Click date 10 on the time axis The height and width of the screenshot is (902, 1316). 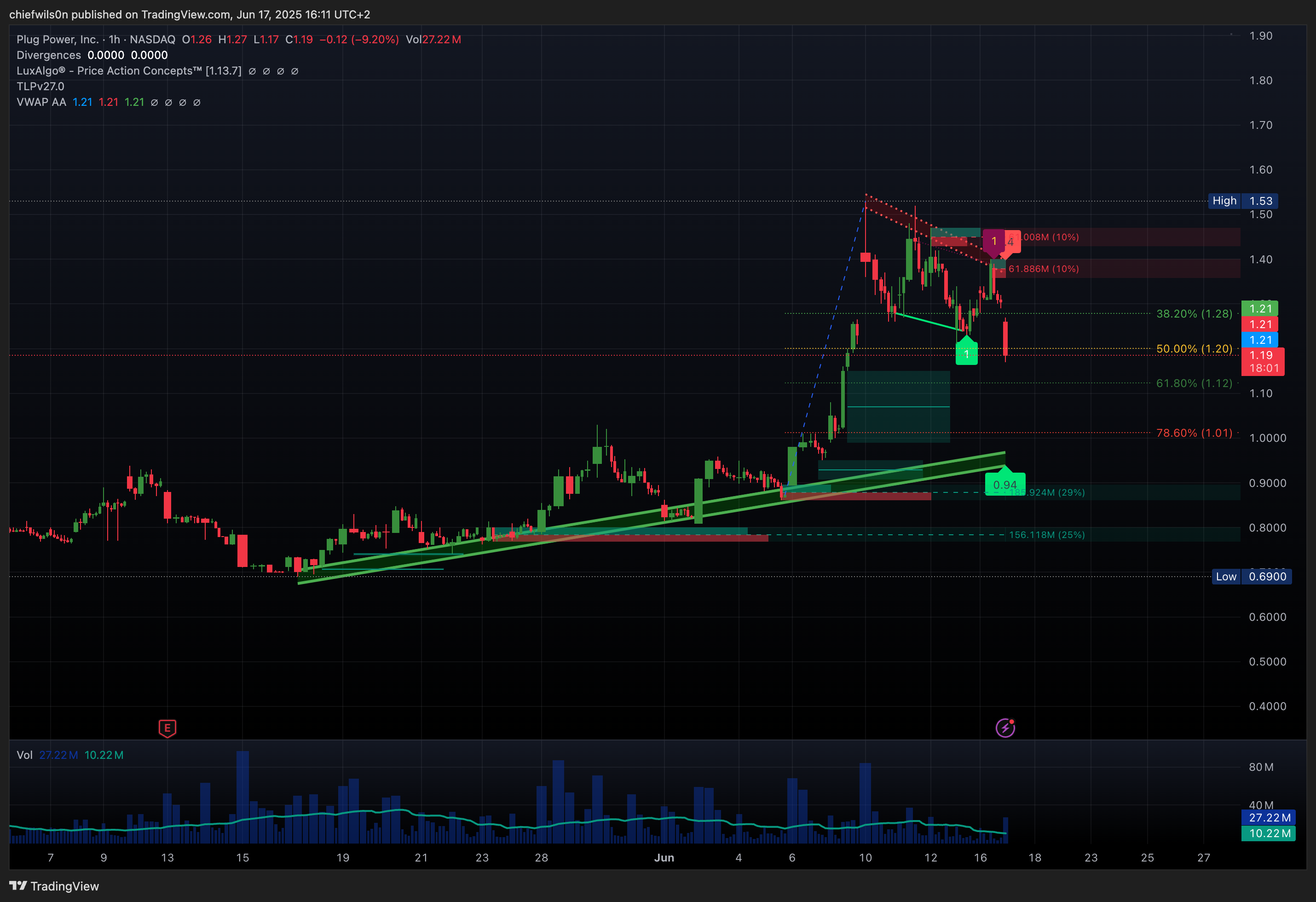[865, 858]
